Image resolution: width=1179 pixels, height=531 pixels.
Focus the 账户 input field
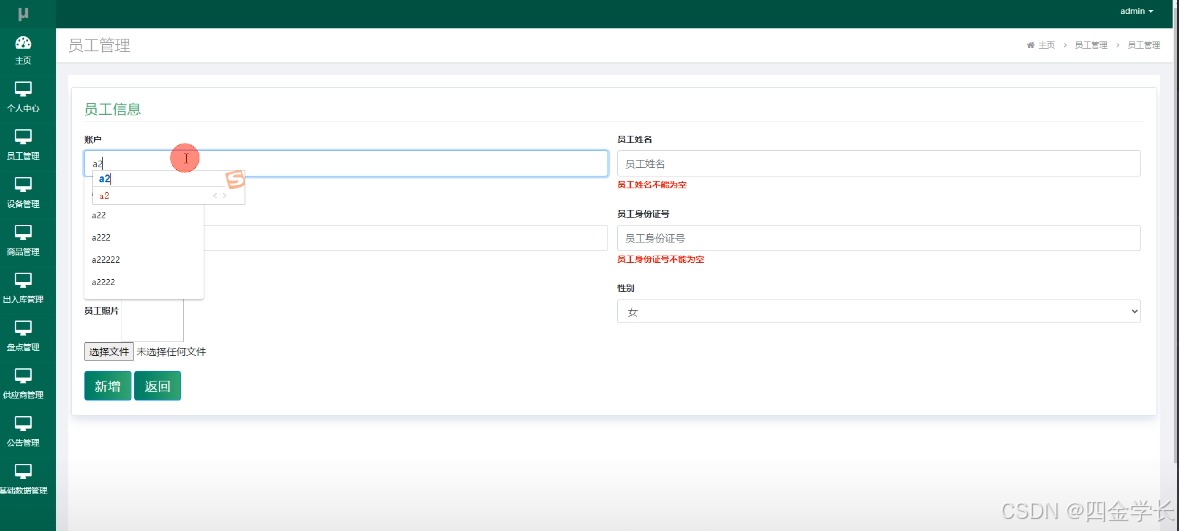346,164
